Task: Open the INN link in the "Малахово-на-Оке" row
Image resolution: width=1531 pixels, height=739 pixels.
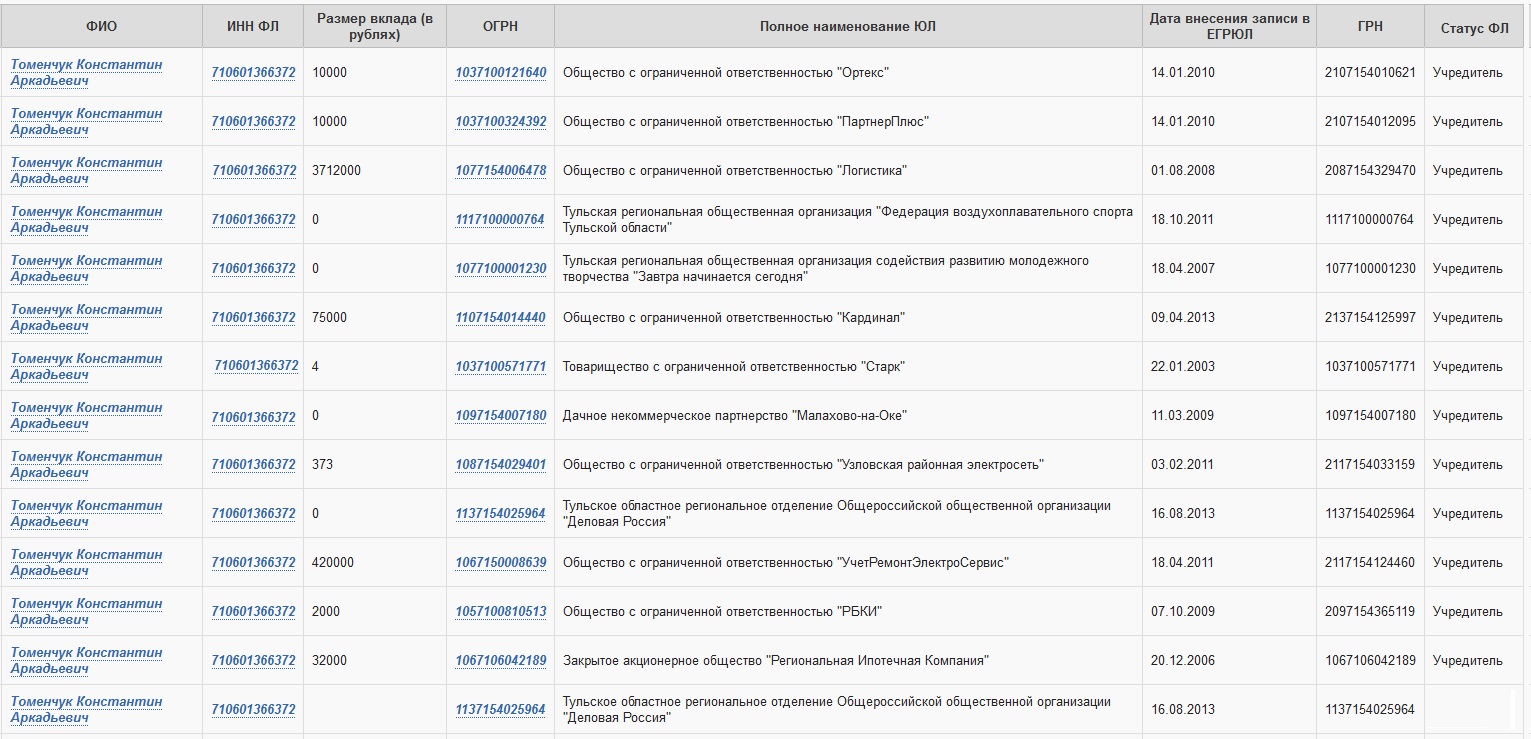Action: click(253, 416)
